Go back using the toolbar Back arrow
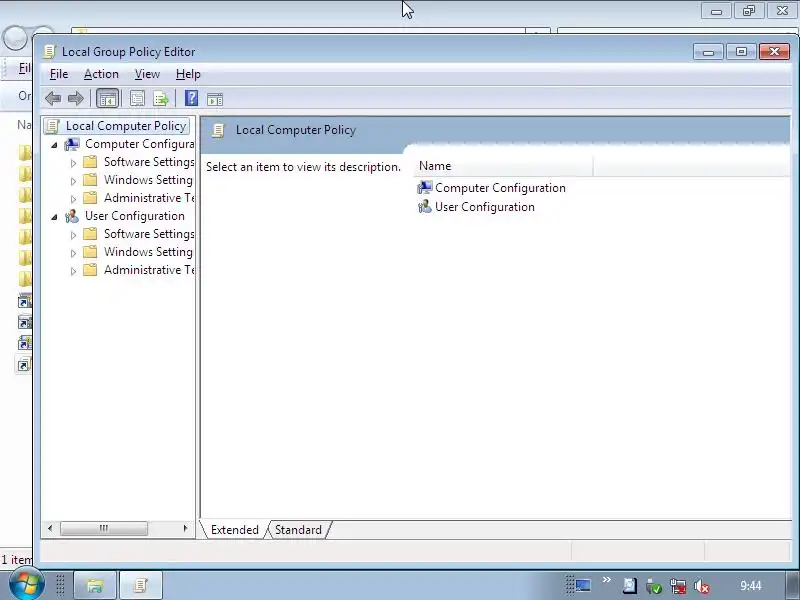Viewport: 800px width, 600px height. (x=53, y=98)
